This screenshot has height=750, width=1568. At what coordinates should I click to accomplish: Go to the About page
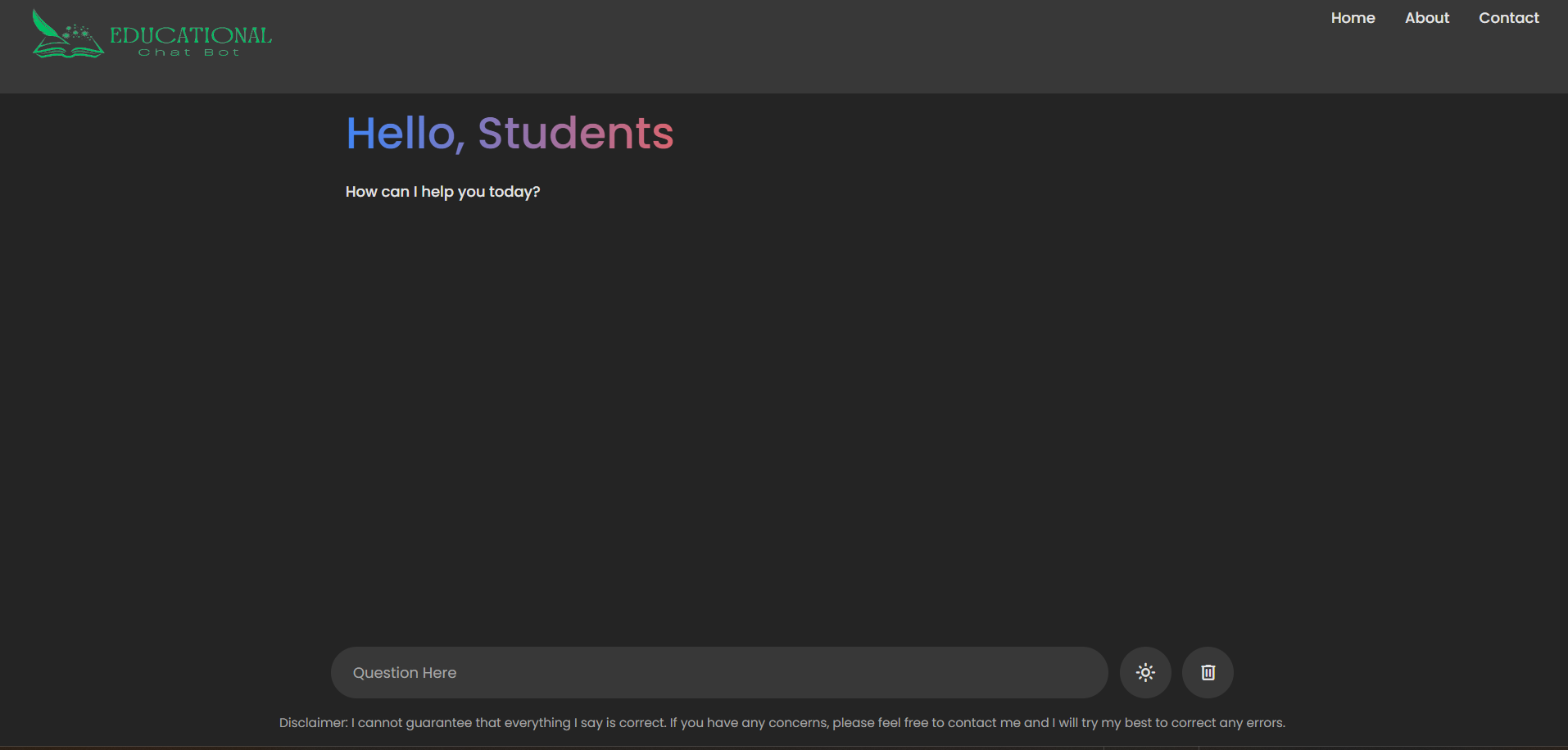coord(1426,18)
